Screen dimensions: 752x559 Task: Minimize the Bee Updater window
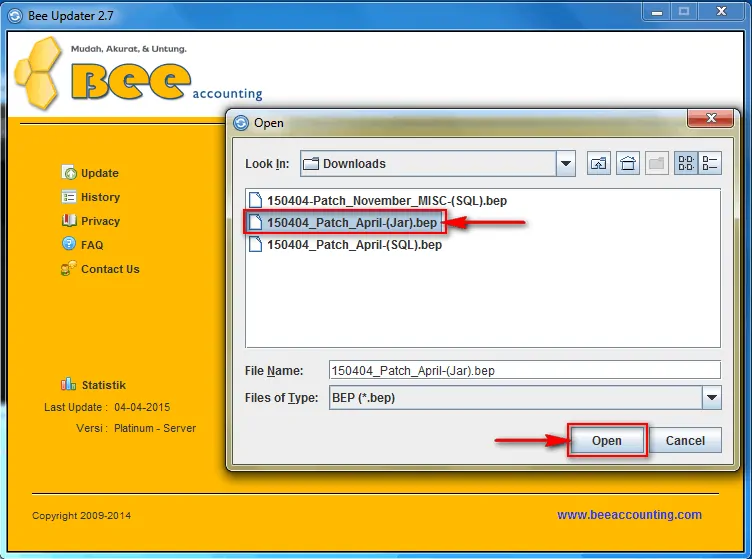[x=657, y=12]
